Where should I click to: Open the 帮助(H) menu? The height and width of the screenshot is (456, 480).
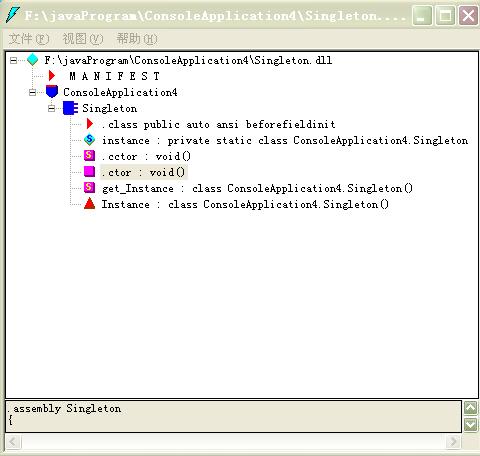(137, 39)
